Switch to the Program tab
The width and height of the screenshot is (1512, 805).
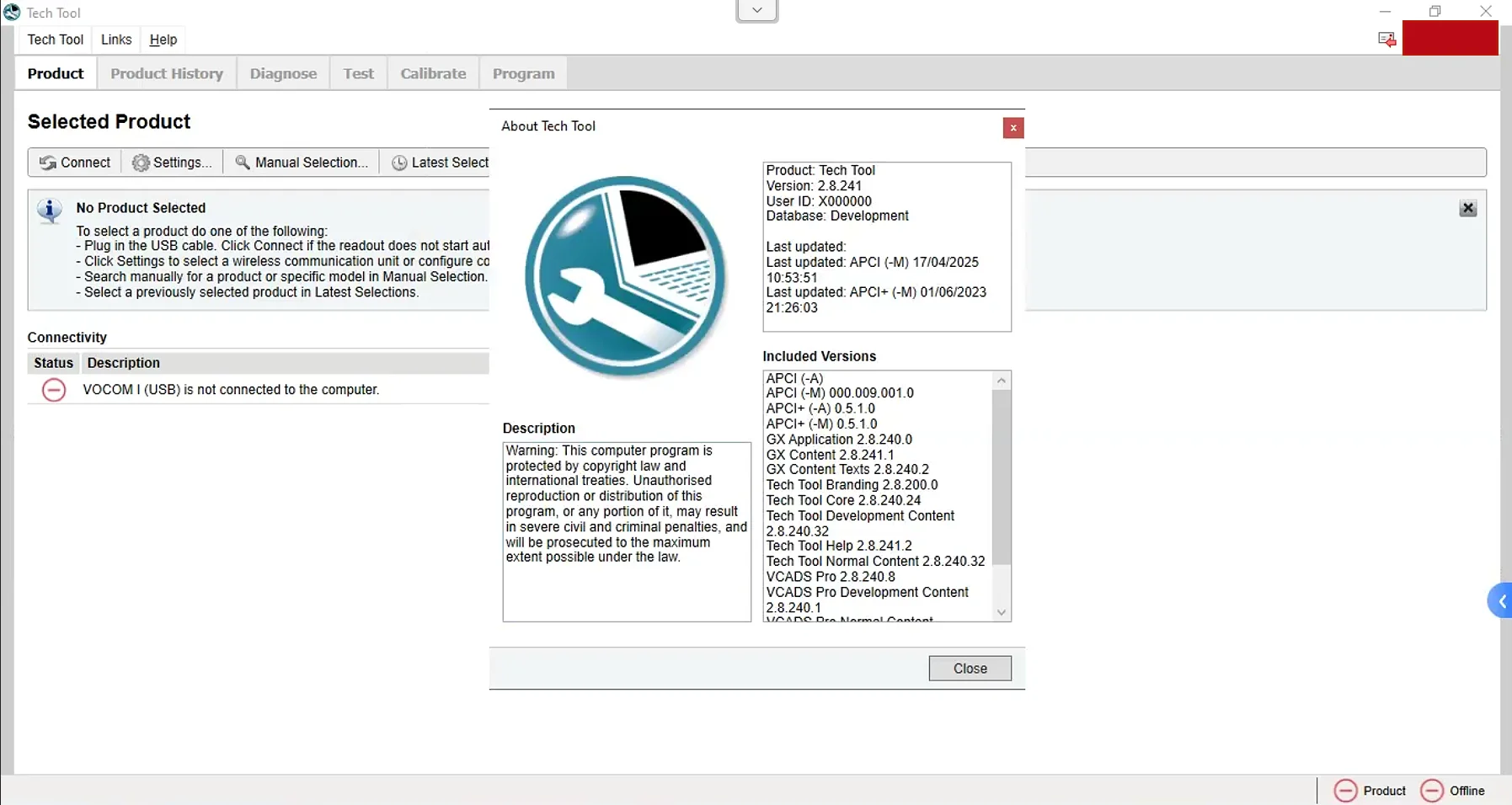[x=523, y=73]
